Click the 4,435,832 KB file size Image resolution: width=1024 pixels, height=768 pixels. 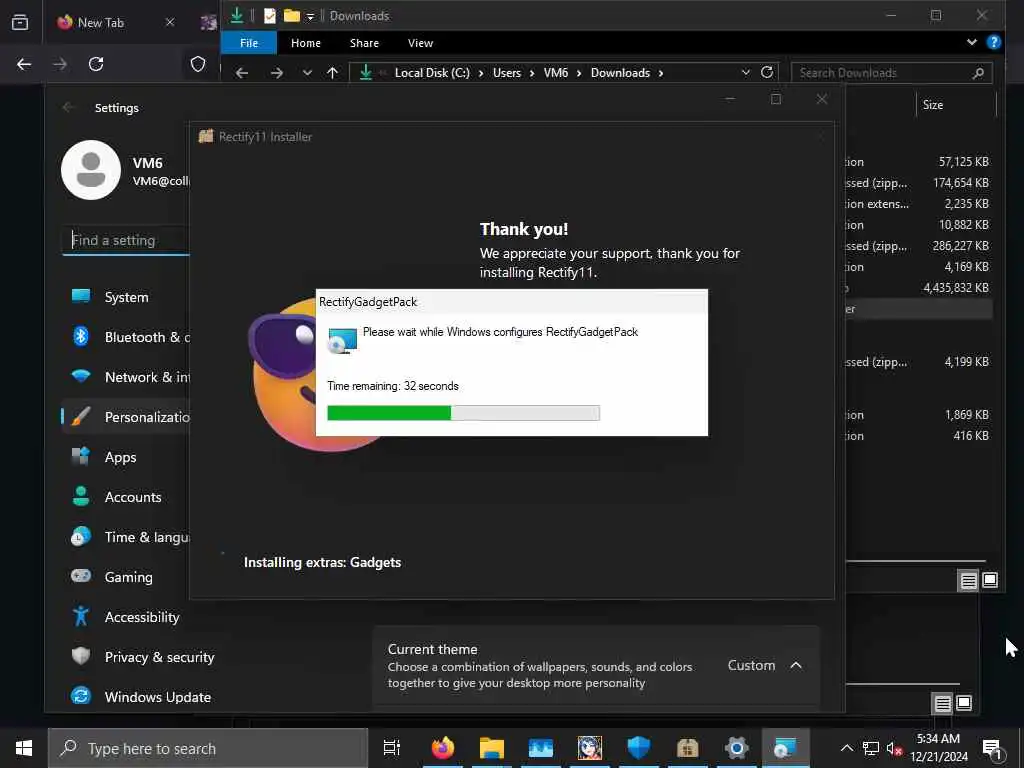(956, 288)
